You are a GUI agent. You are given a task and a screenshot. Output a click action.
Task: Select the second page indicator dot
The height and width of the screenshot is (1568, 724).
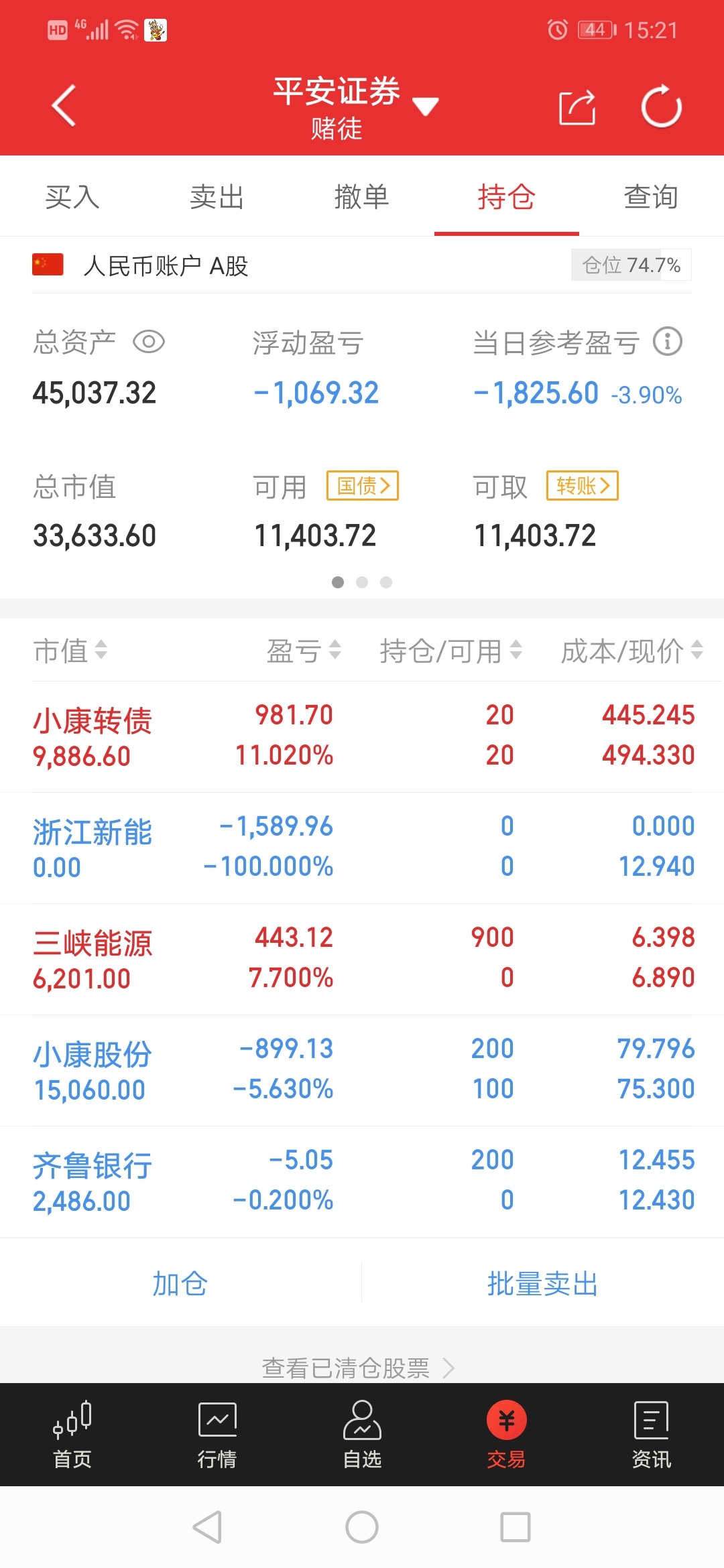coord(362,582)
